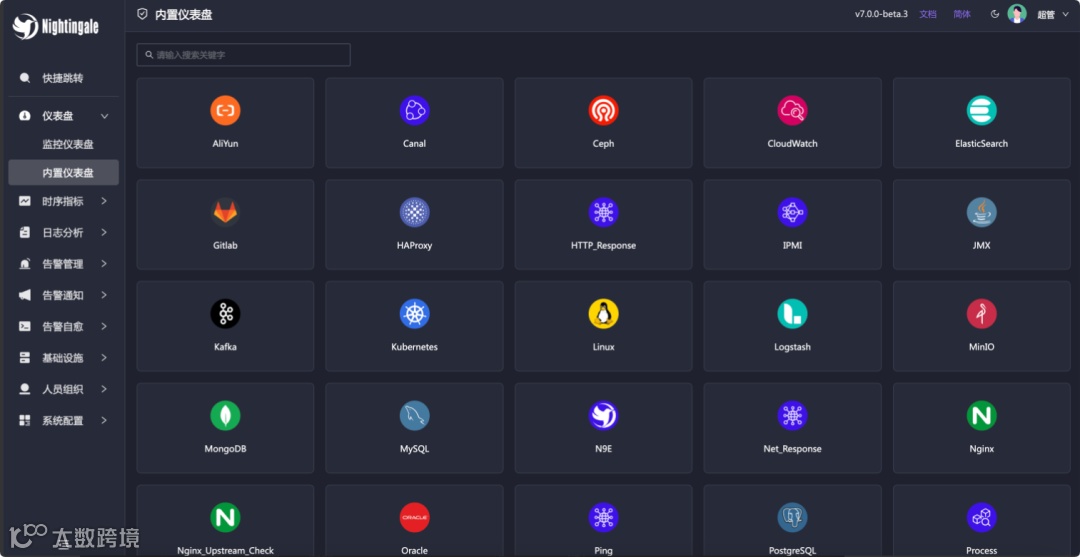The width and height of the screenshot is (1080, 557).
Task: Click the Kubernetes card label
Action: [415, 347]
